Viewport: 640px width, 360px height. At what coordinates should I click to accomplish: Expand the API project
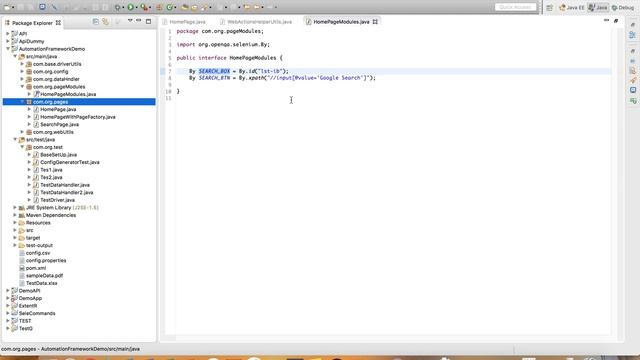(x=8, y=33)
